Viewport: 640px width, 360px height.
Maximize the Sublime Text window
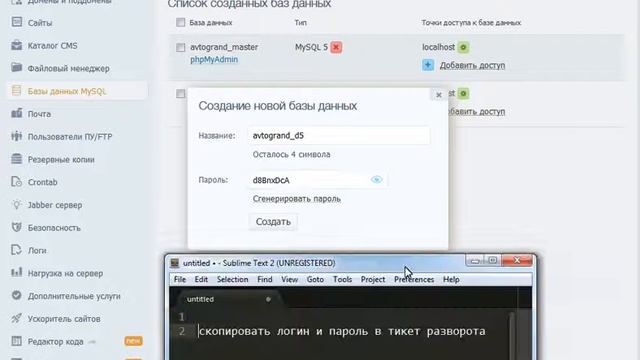pos(493,260)
